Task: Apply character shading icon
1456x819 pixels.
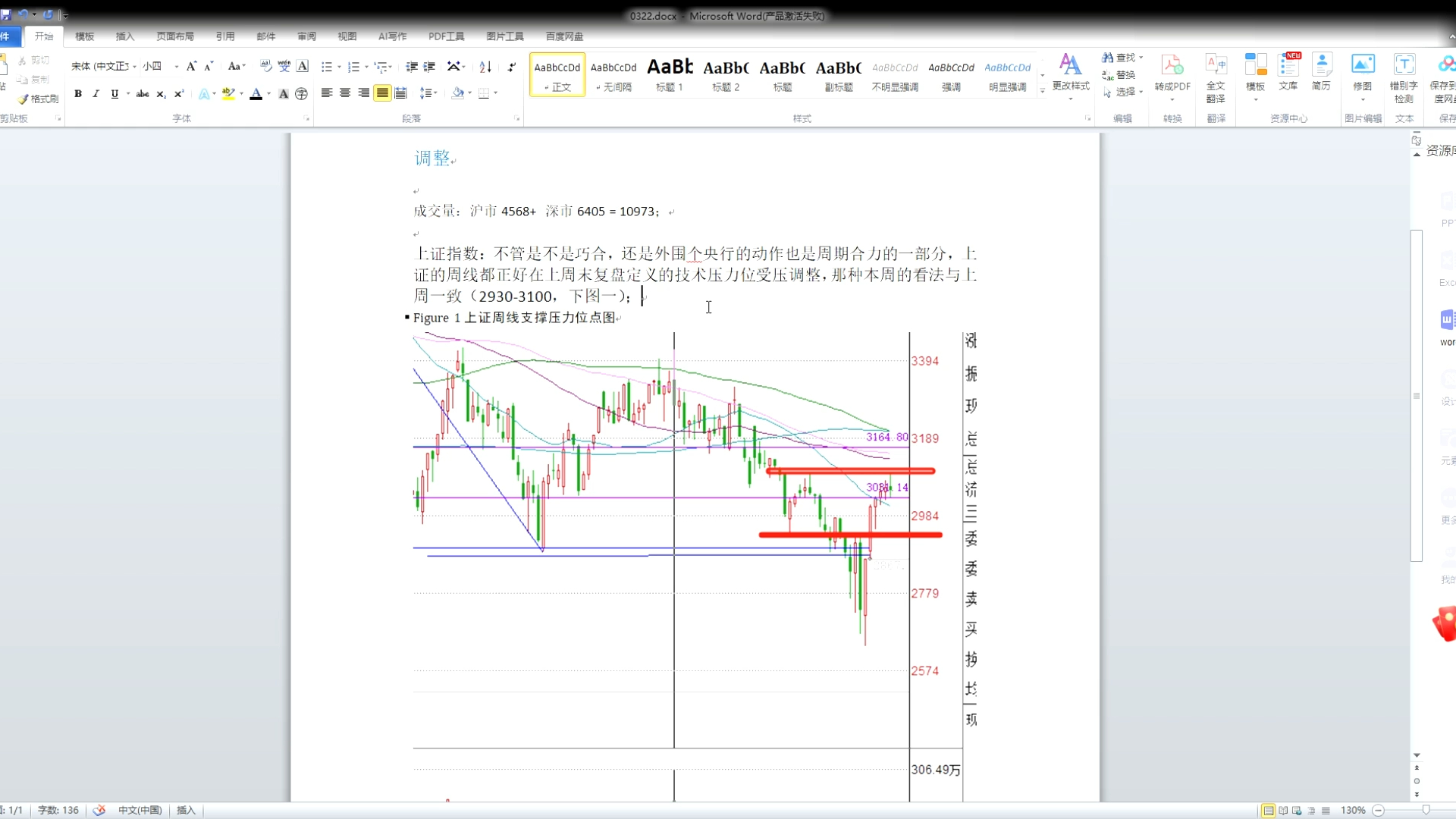Action: (283, 94)
